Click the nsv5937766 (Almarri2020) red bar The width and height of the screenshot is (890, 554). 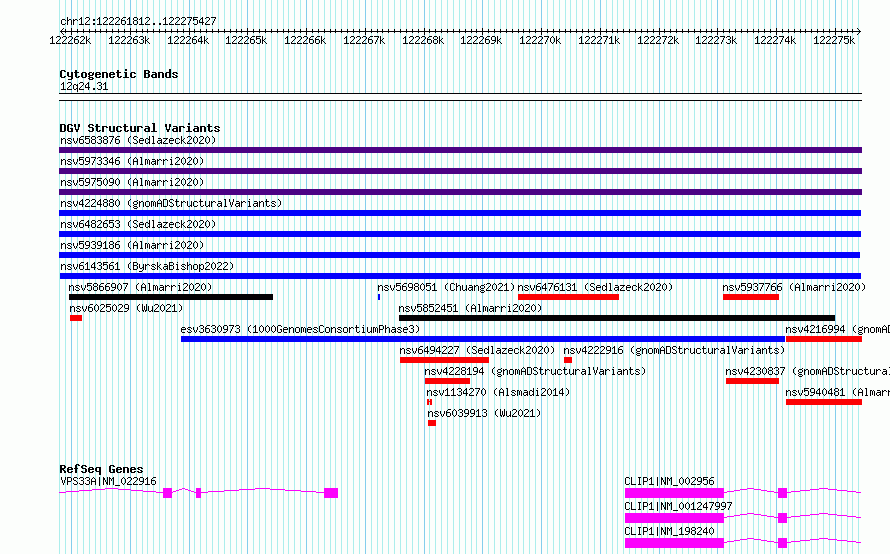[x=751, y=297]
